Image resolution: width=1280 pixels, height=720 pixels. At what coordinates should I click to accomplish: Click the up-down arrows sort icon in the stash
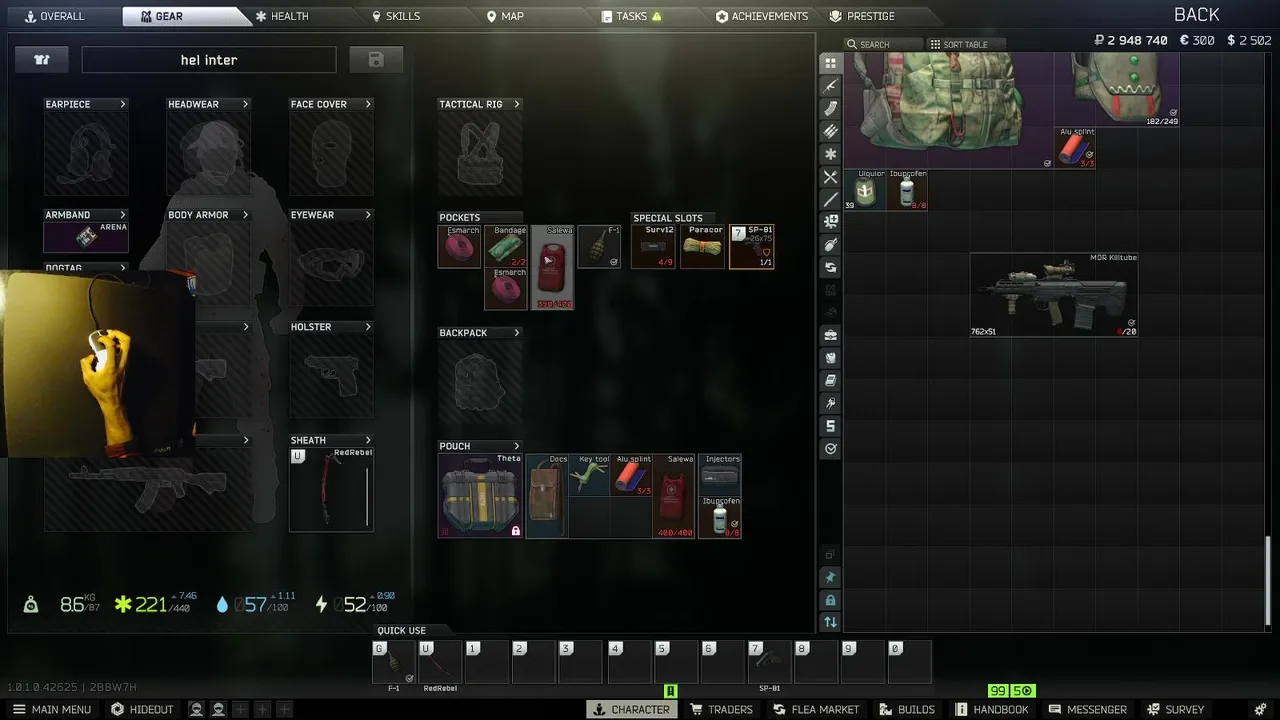coord(830,622)
